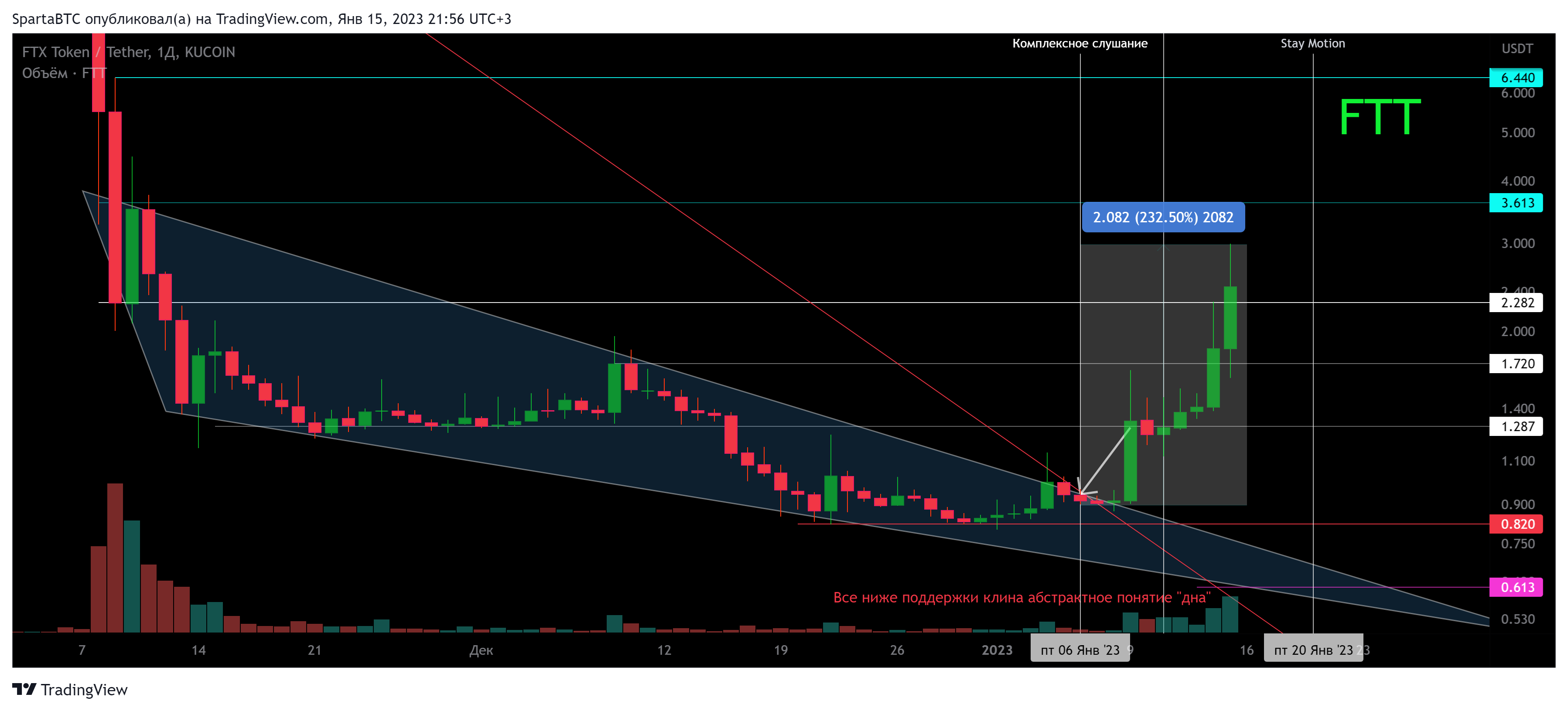Viewport: 1568px width, 711px height.
Task: Click the '19' date label on time axis
Action: pyautogui.click(x=780, y=650)
